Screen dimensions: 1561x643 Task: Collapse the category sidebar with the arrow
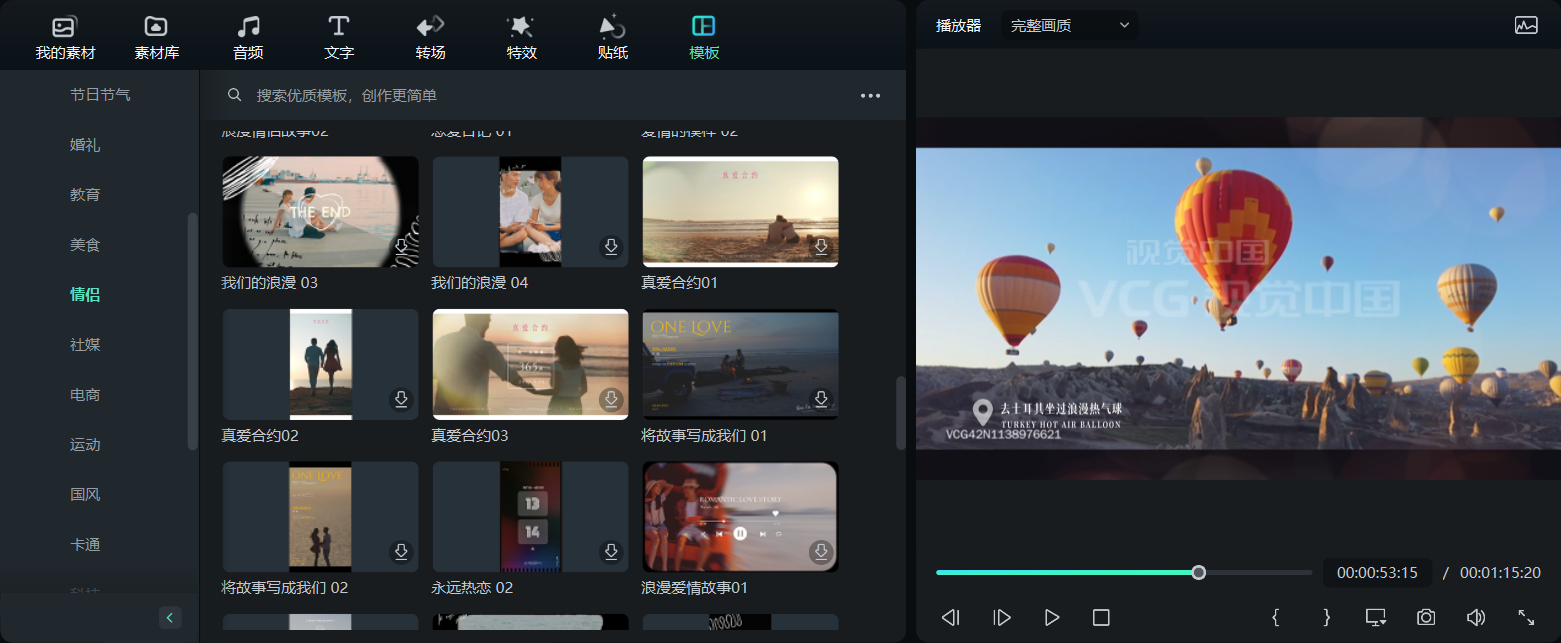pyautogui.click(x=170, y=618)
